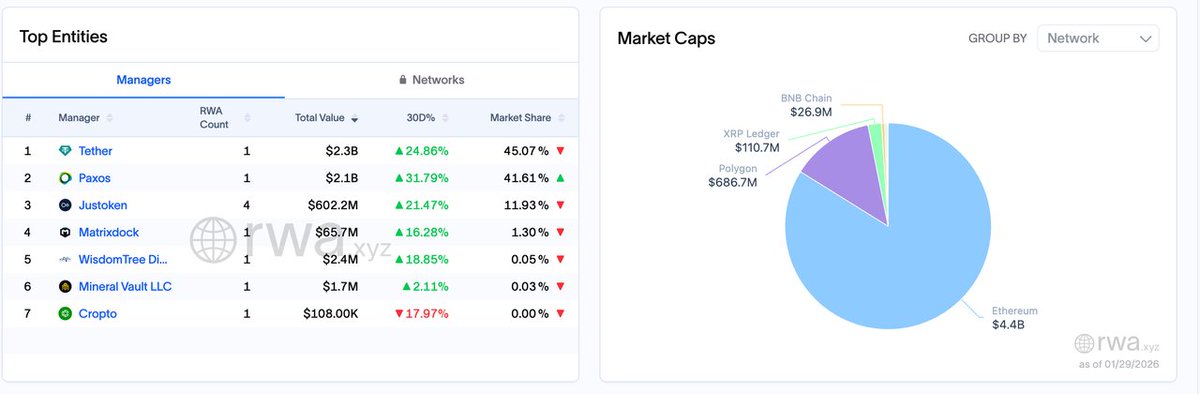Open the WisdomTree Di... manager link

(x=124, y=259)
